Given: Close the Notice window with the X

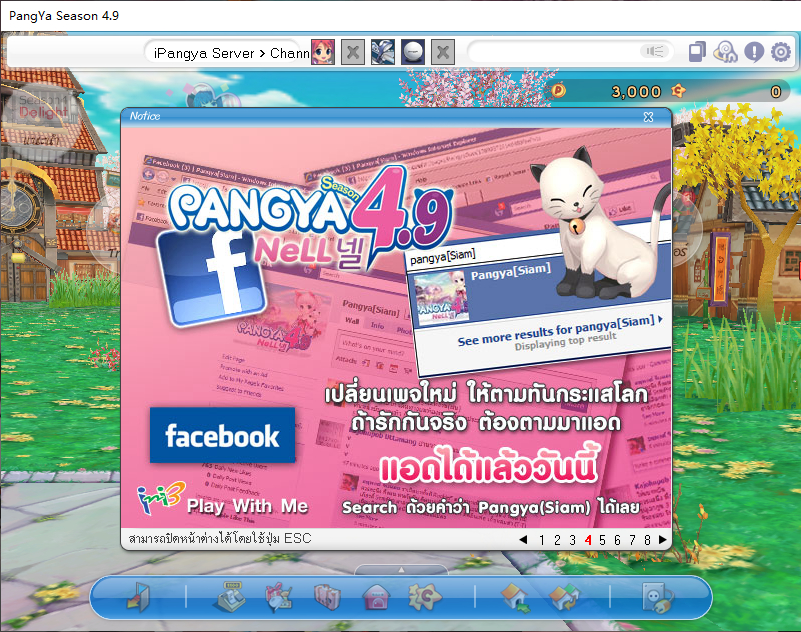Looking at the screenshot, I should pyautogui.click(x=648, y=117).
